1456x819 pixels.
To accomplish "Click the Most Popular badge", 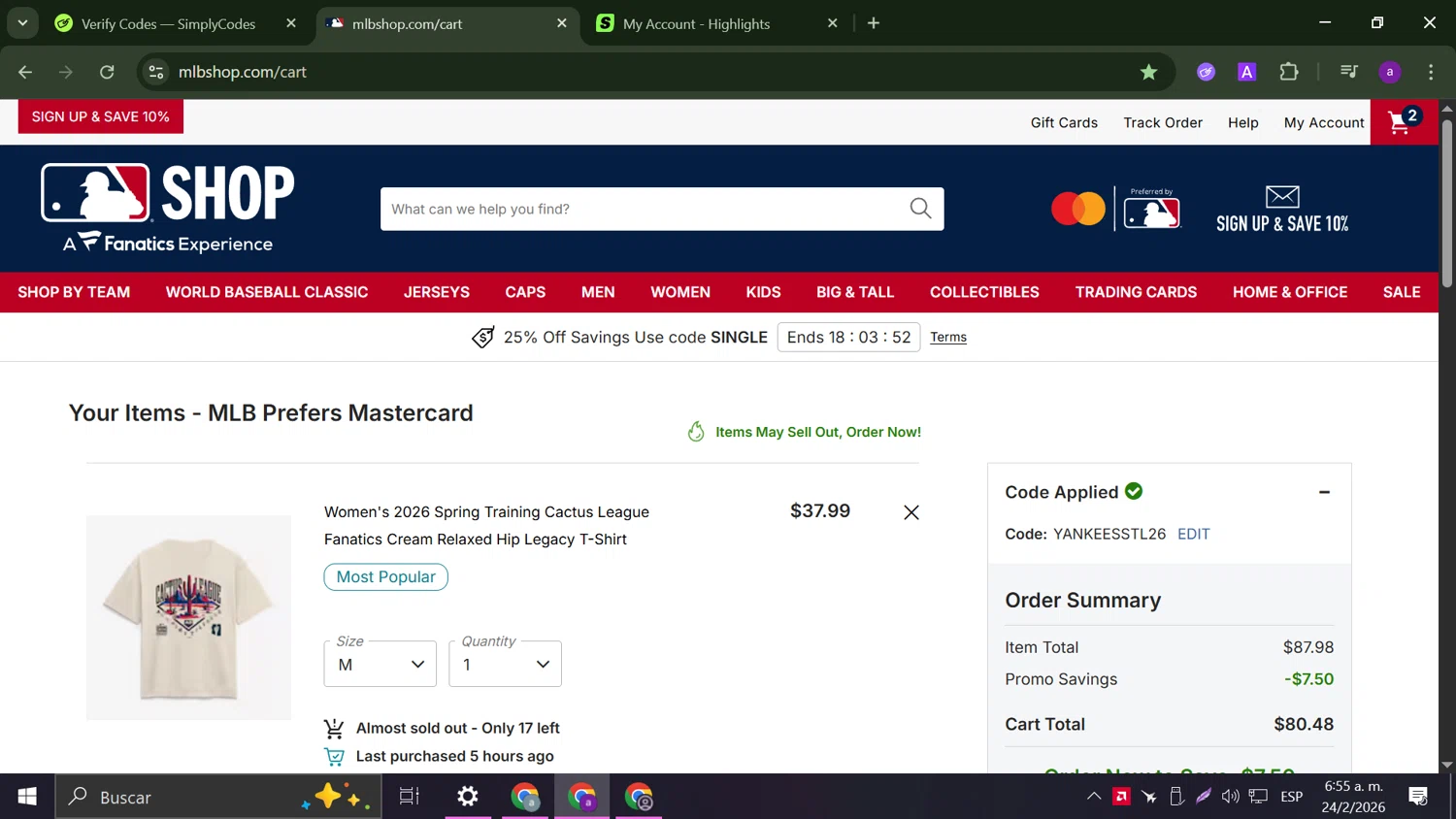I will 385,576.
